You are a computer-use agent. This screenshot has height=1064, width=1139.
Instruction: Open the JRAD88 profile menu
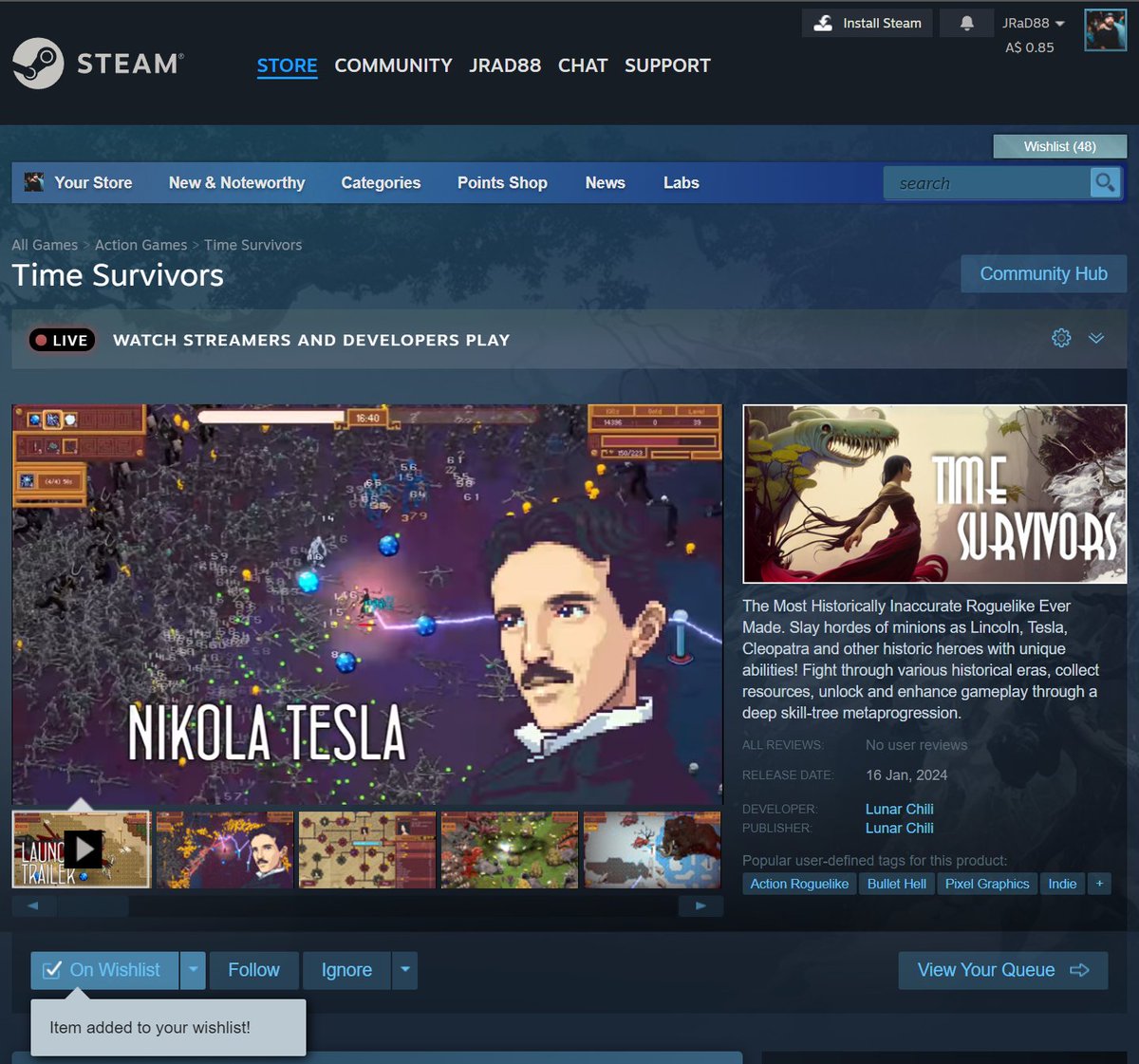[x=505, y=65]
